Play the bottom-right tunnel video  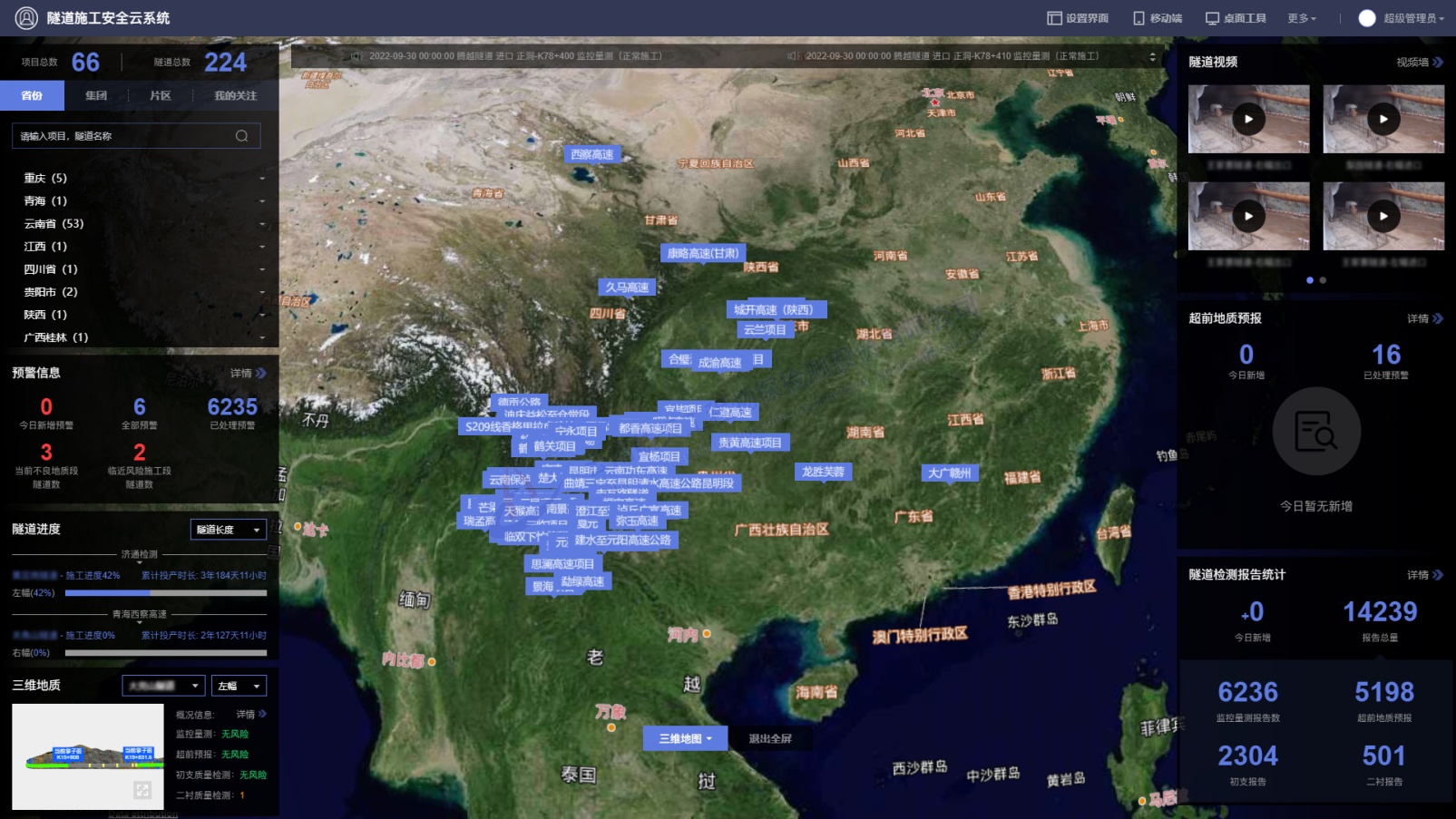pyautogui.click(x=1383, y=216)
